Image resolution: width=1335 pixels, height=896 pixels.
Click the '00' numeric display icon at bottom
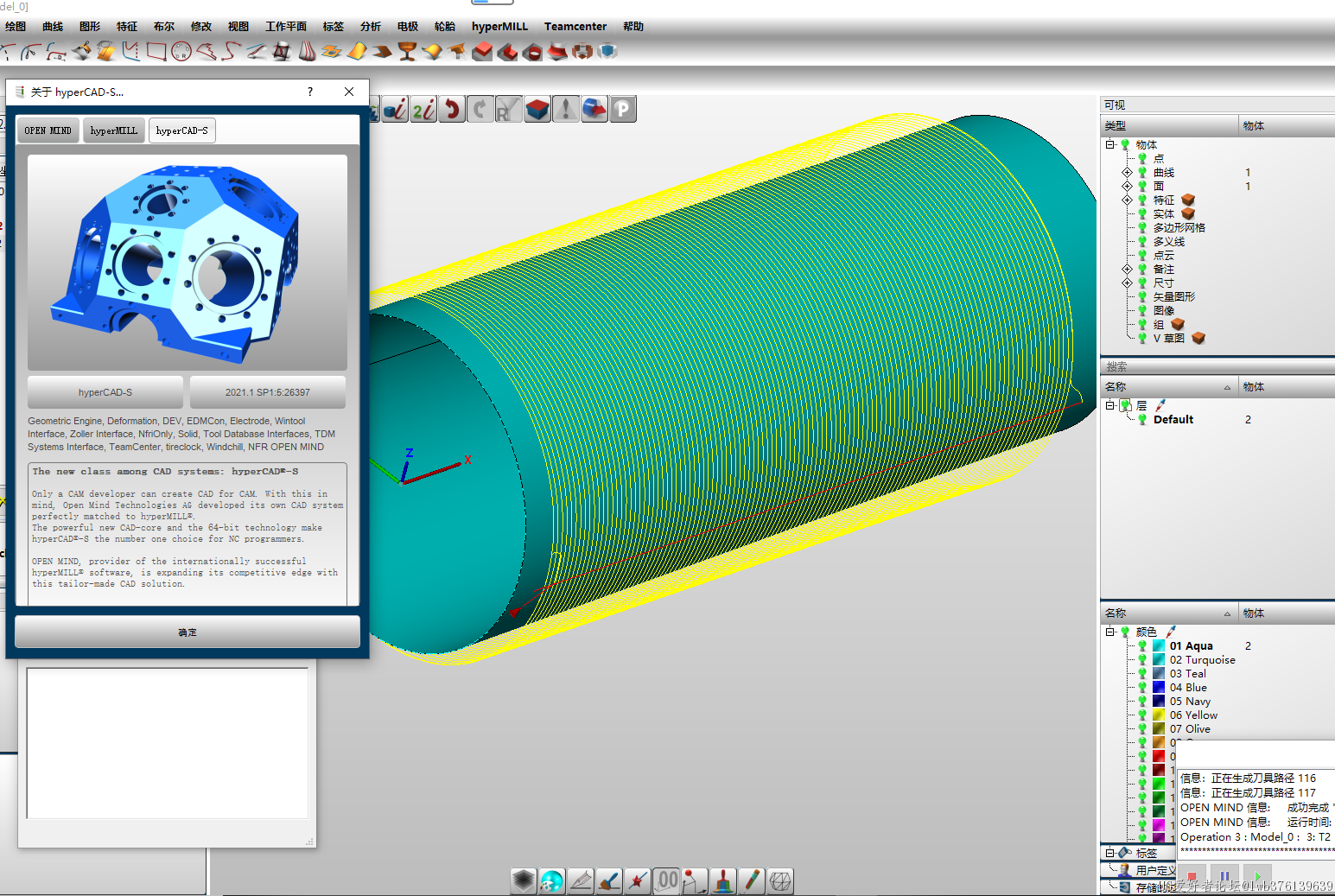pyautogui.click(x=666, y=881)
